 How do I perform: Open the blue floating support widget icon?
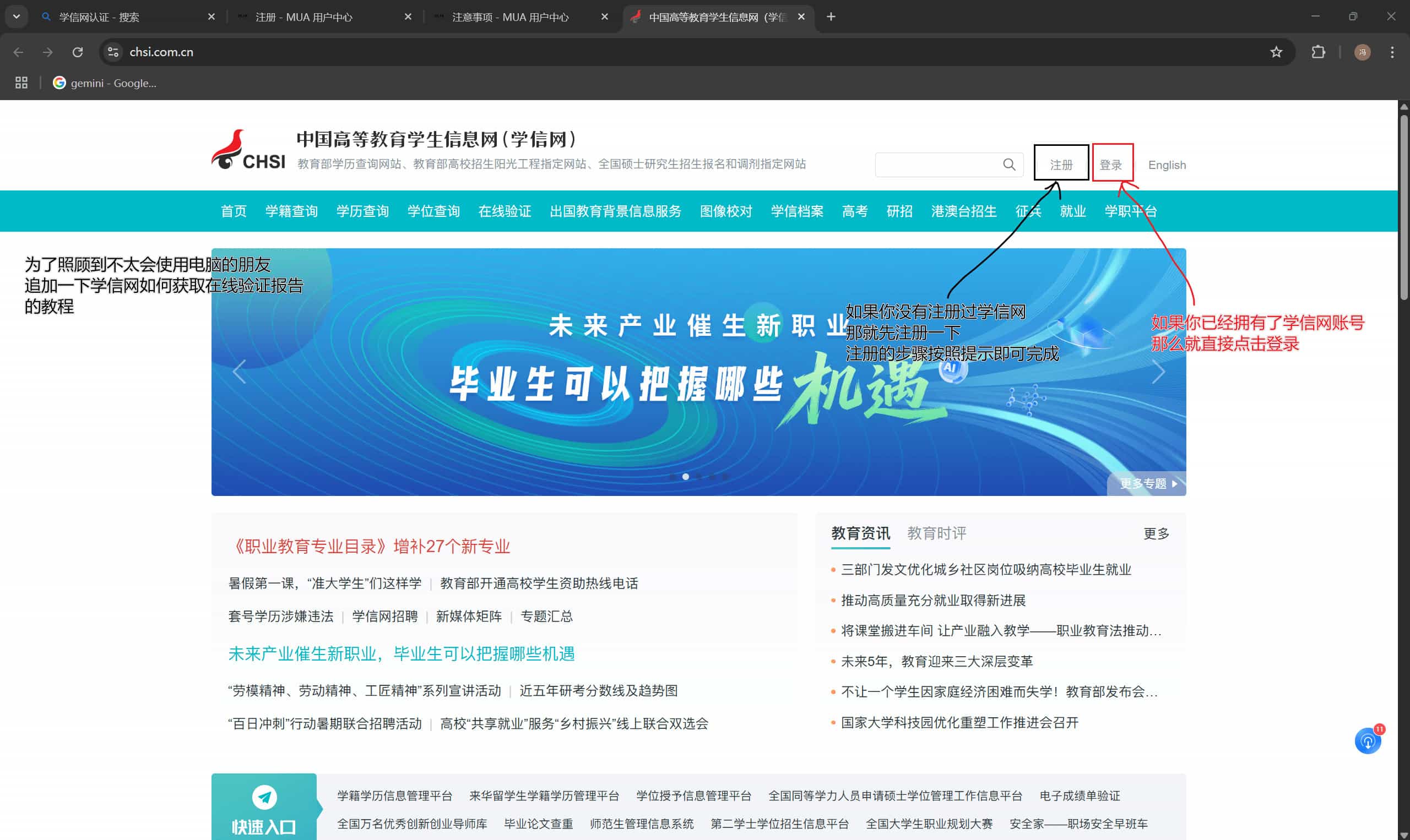[x=1368, y=740]
